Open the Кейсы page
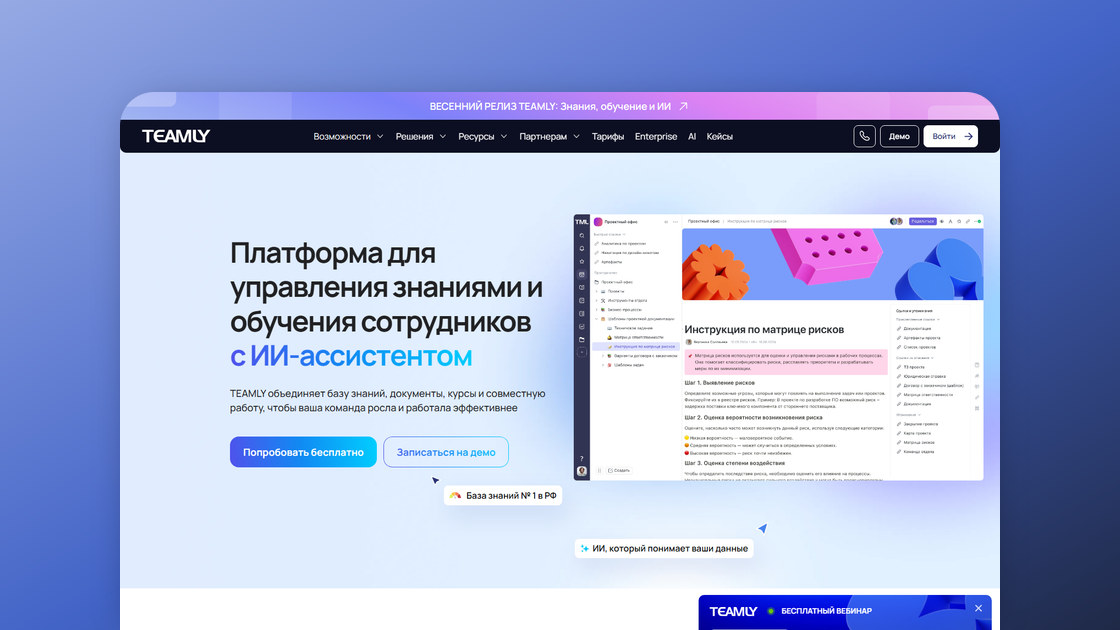This screenshot has height=630, width=1120. pyautogui.click(x=719, y=136)
